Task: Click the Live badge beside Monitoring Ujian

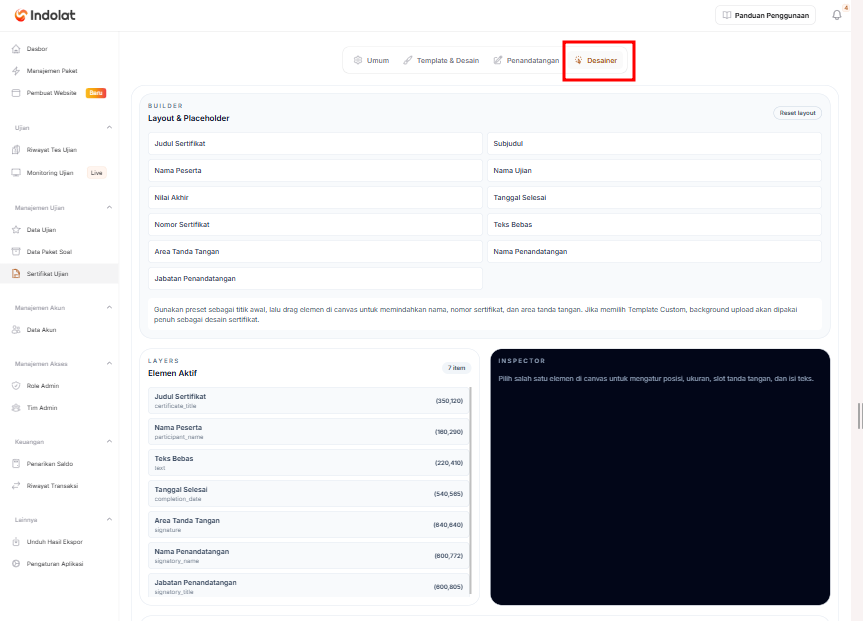Action: pos(96,173)
